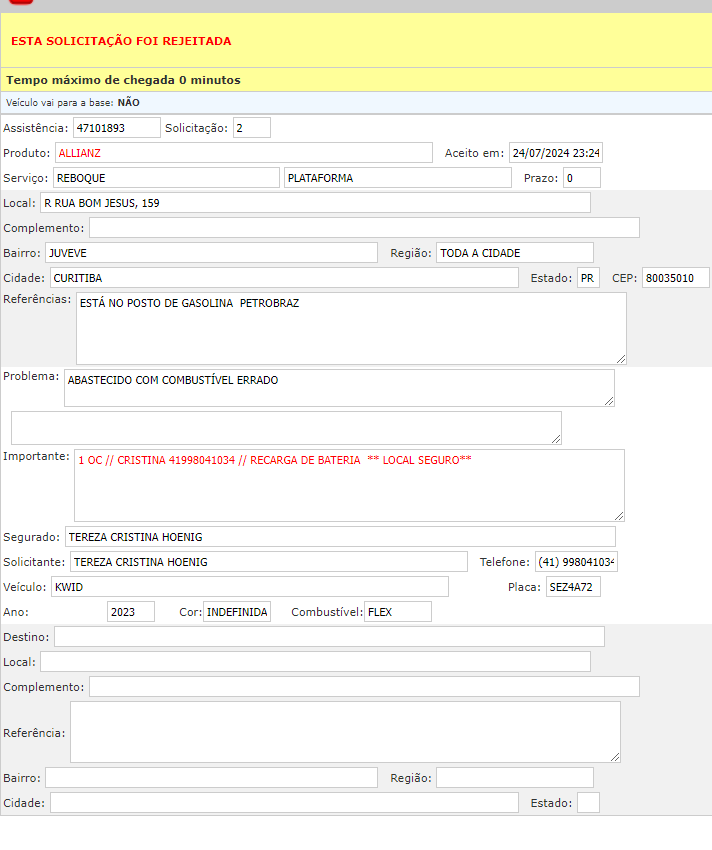Click the Combustível field showing FLEX
This screenshot has width=712, height=850.
(x=397, y=612)
